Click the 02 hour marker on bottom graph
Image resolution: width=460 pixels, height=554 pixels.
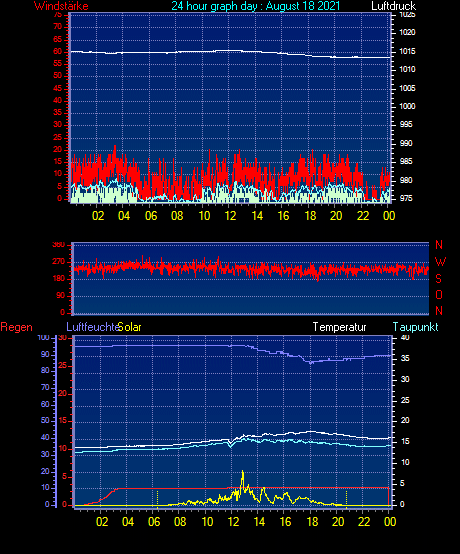[102, 521]
